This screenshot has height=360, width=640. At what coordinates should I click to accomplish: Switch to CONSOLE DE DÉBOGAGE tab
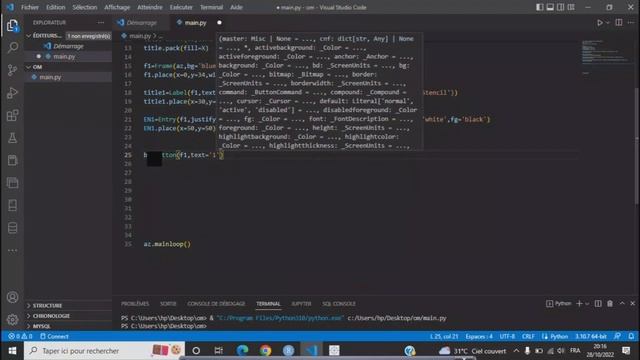coord(216,304)
